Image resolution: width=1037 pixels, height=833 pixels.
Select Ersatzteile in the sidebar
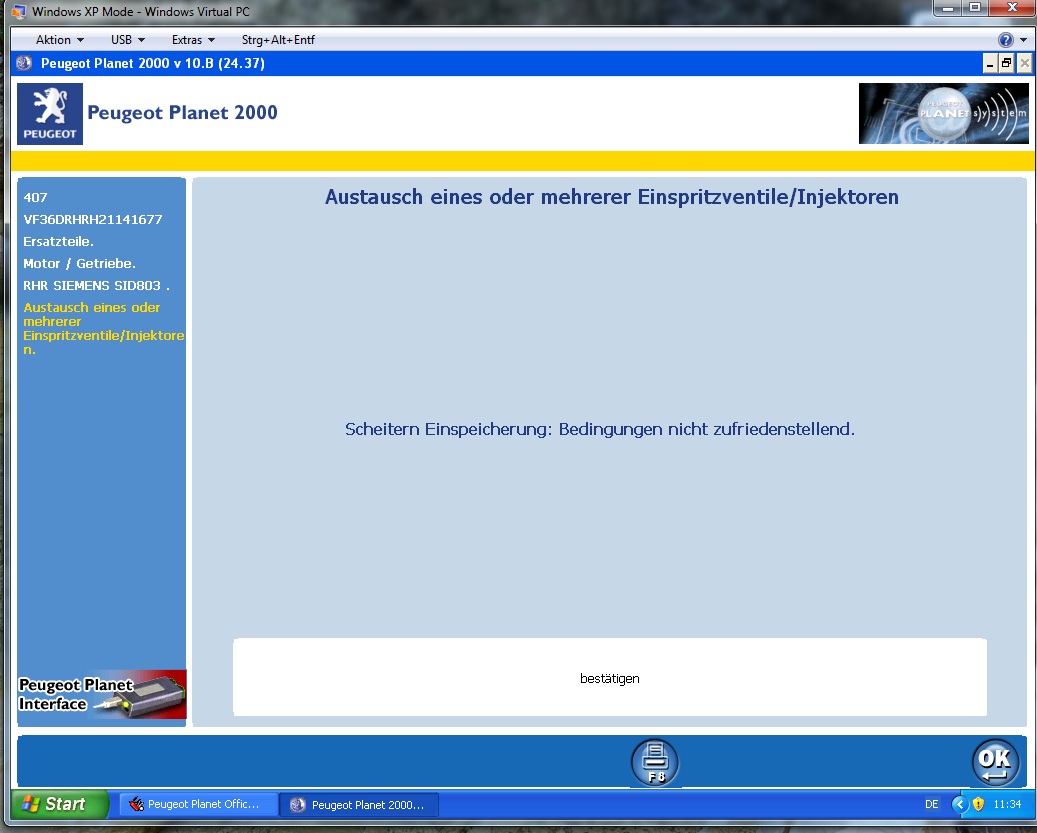(58, 242)
